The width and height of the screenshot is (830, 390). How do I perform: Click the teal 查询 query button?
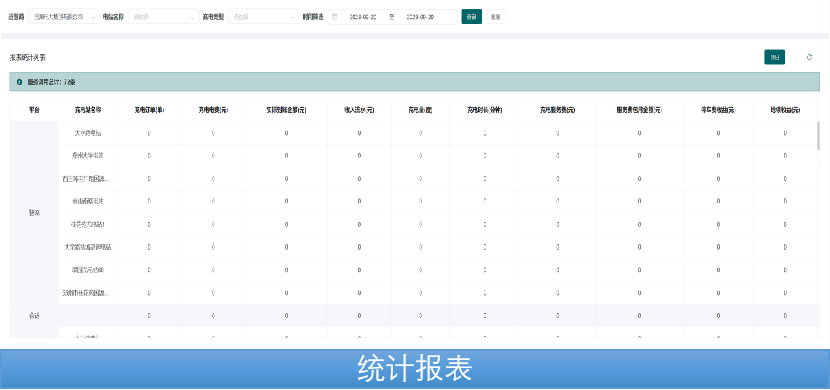[472, 17]
